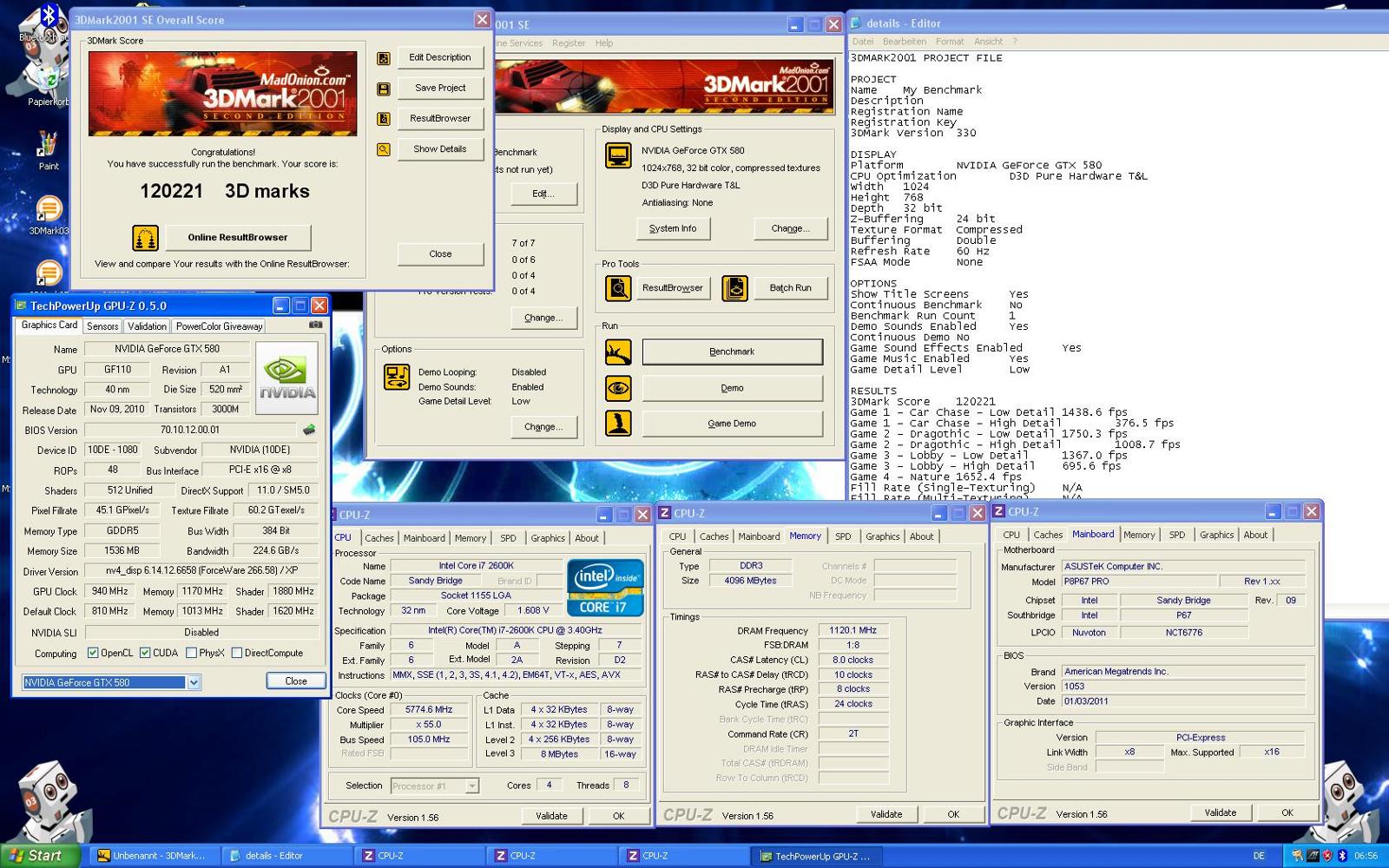This screenshot has width=1389, height=868.
Task: Click the Benchmark run button
Action: coord(732,352)
